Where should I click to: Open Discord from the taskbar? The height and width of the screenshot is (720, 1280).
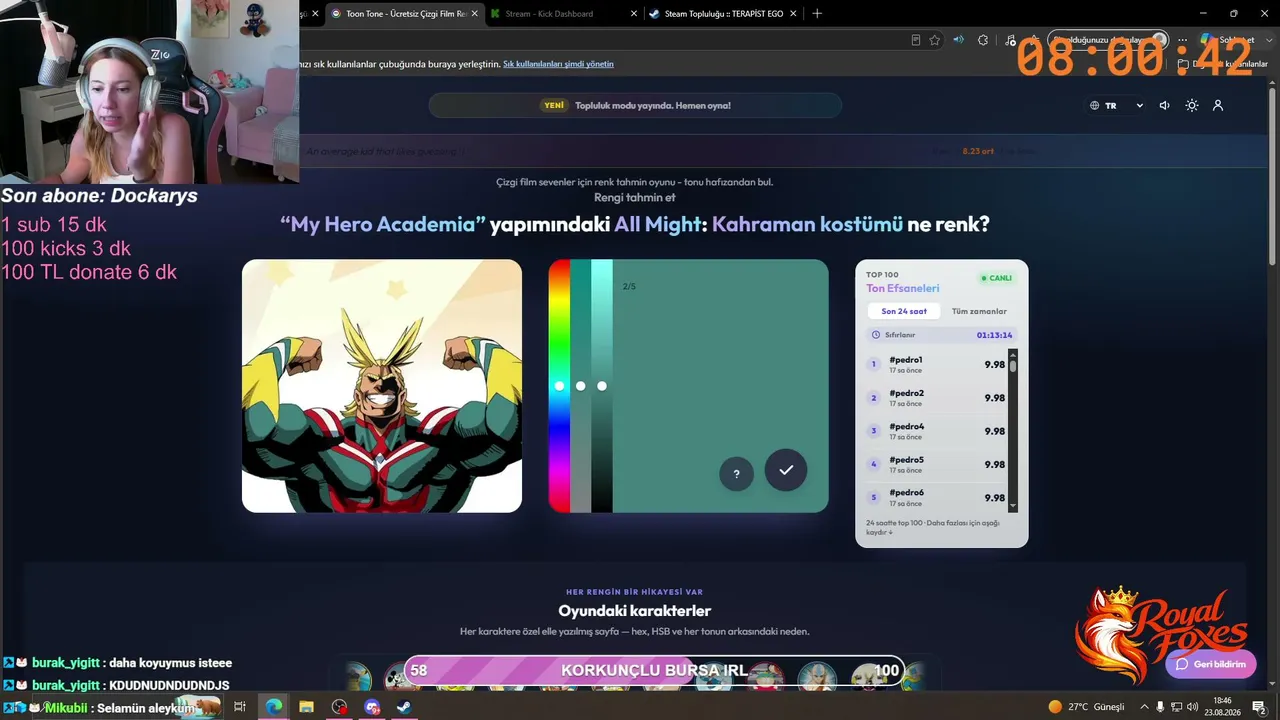click(372, 707)
